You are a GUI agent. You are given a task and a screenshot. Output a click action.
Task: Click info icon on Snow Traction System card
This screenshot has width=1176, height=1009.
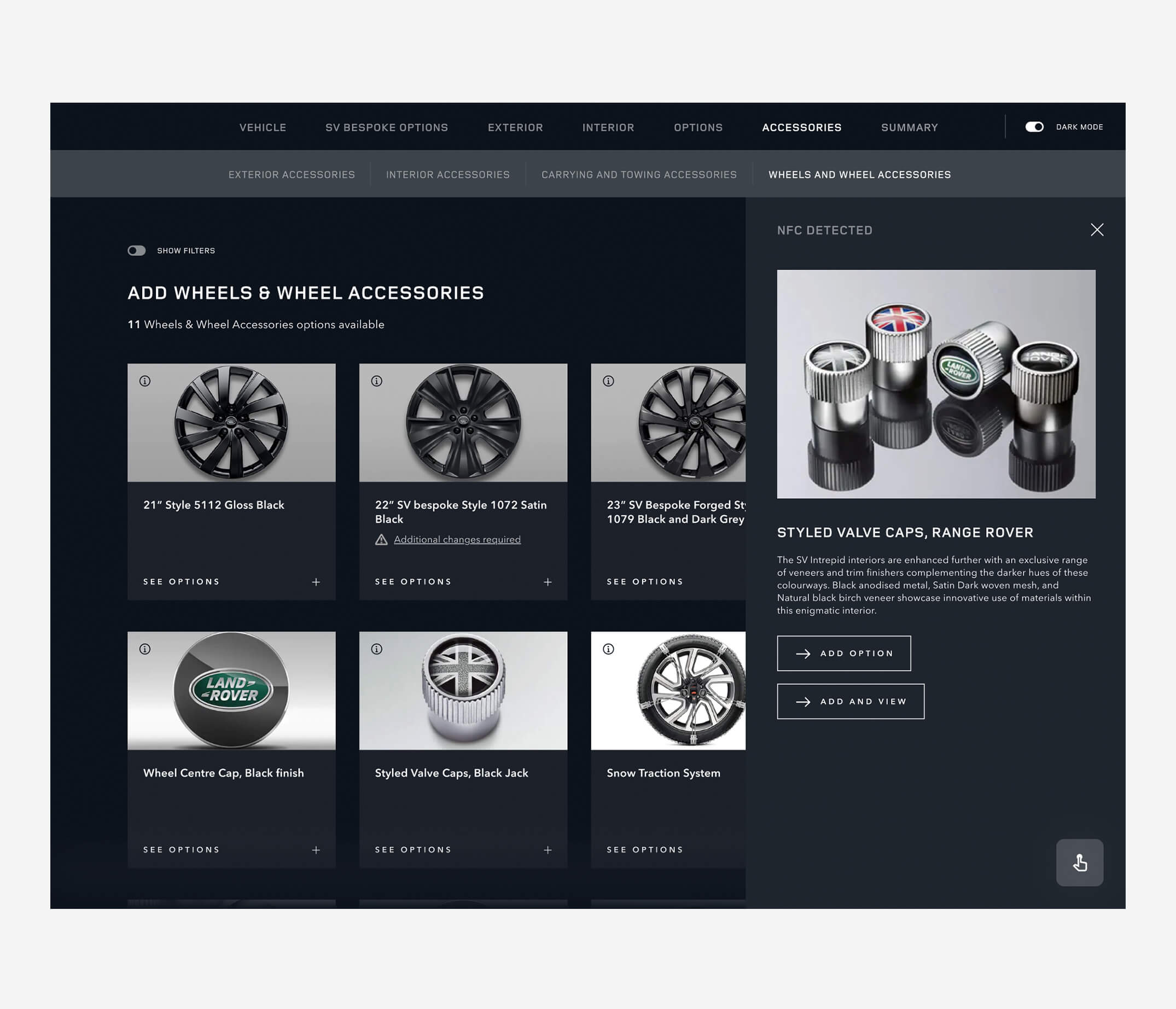click(x=608, y=649)
